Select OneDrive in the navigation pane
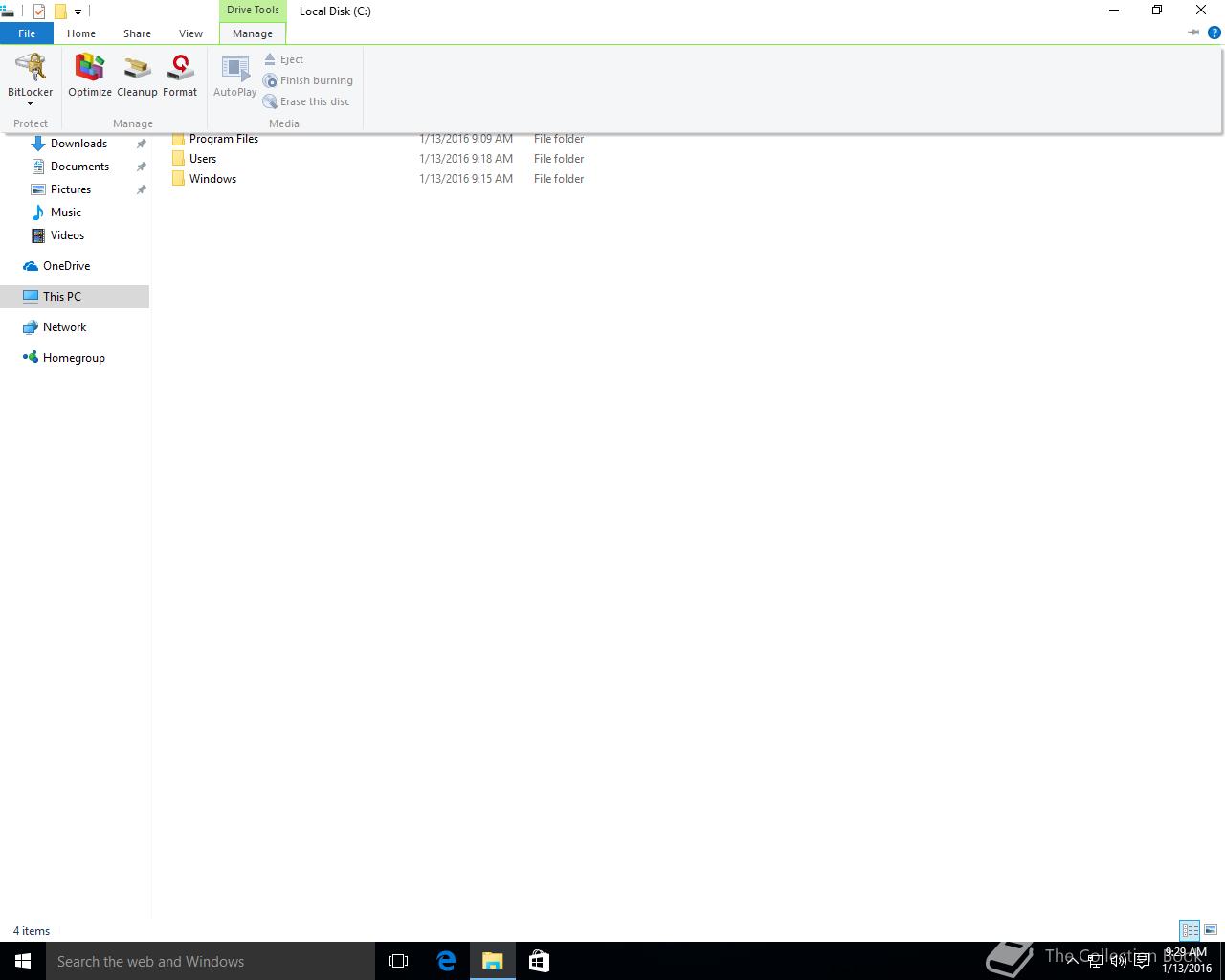Image resolution: width=1225 pixels, height=980 pixels. (66, 266)
